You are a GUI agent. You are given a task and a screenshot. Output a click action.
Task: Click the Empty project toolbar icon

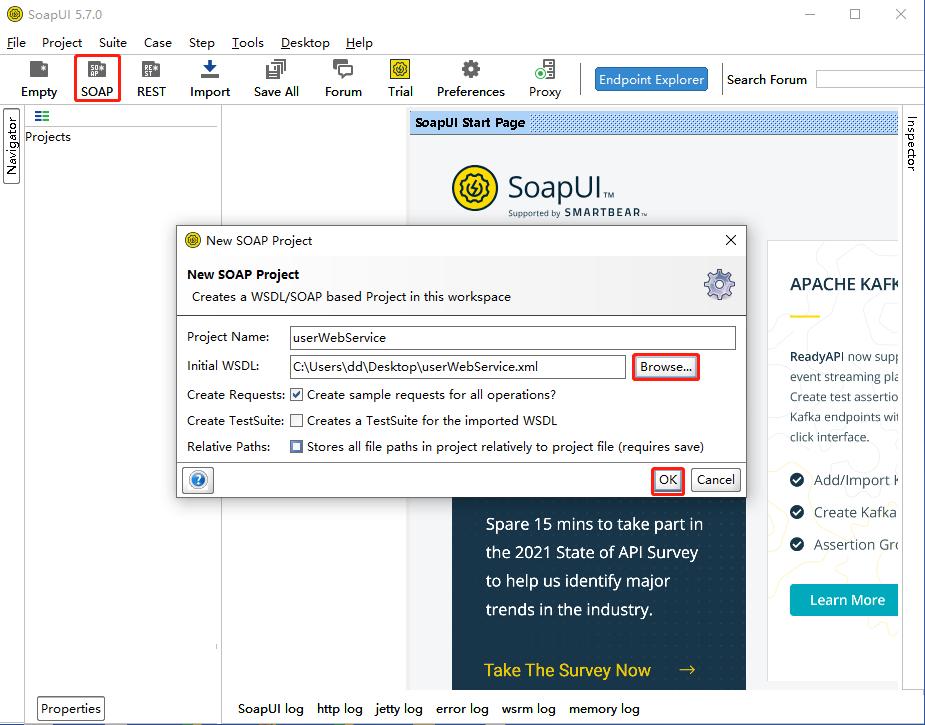pyautogui.click(x=39, y=79)
